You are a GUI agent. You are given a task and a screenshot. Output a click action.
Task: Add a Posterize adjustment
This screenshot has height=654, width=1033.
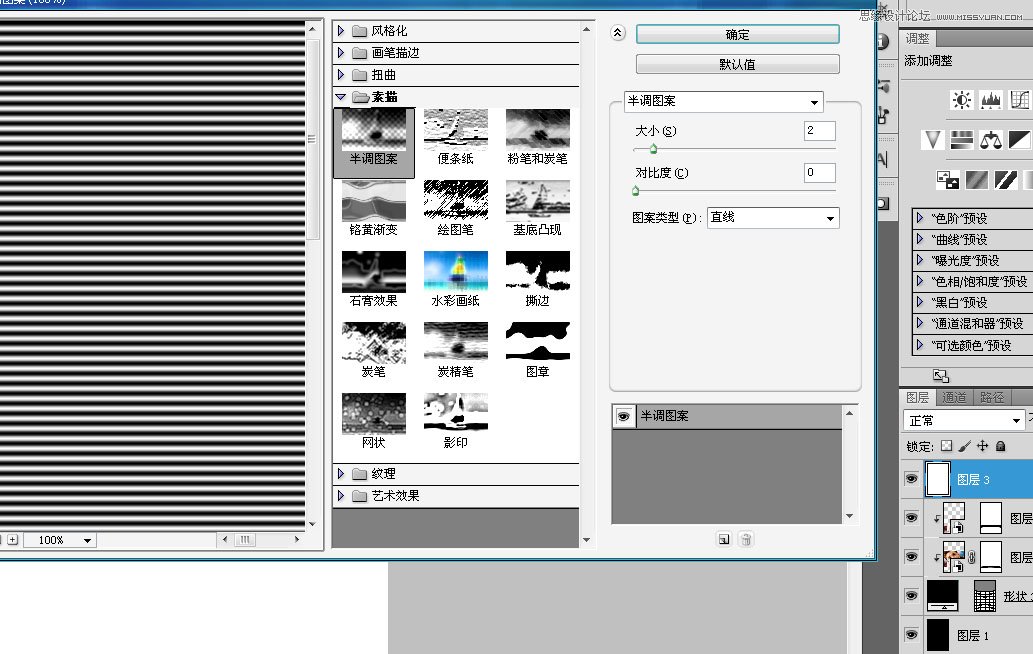click(x=977, y=180)
